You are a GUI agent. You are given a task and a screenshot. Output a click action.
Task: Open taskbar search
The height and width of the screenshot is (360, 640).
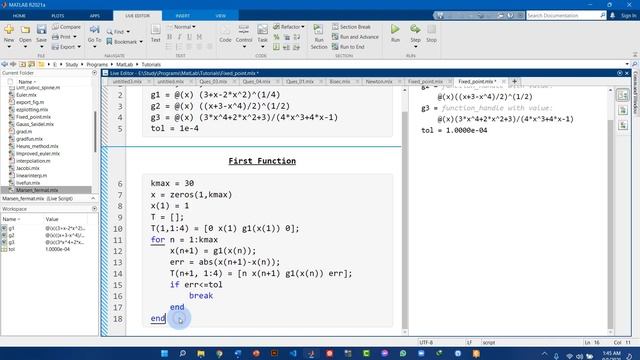point(183,353)
